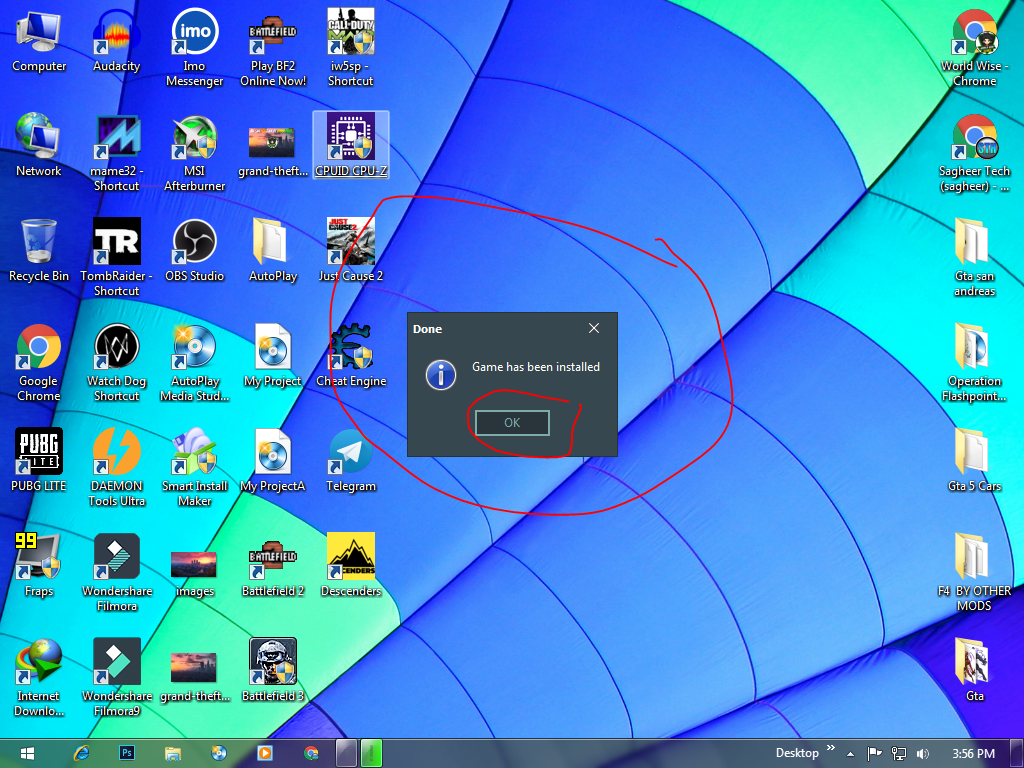The image size is (1024, 768).
Task: Select the OBS Studio shortcut
Action: (194, 250)
